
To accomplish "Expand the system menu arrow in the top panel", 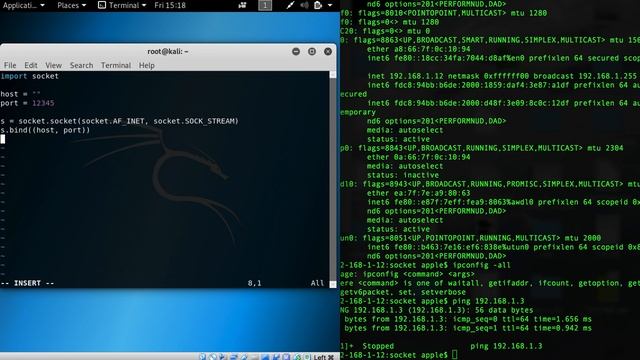I will click(x=330, y=5).
